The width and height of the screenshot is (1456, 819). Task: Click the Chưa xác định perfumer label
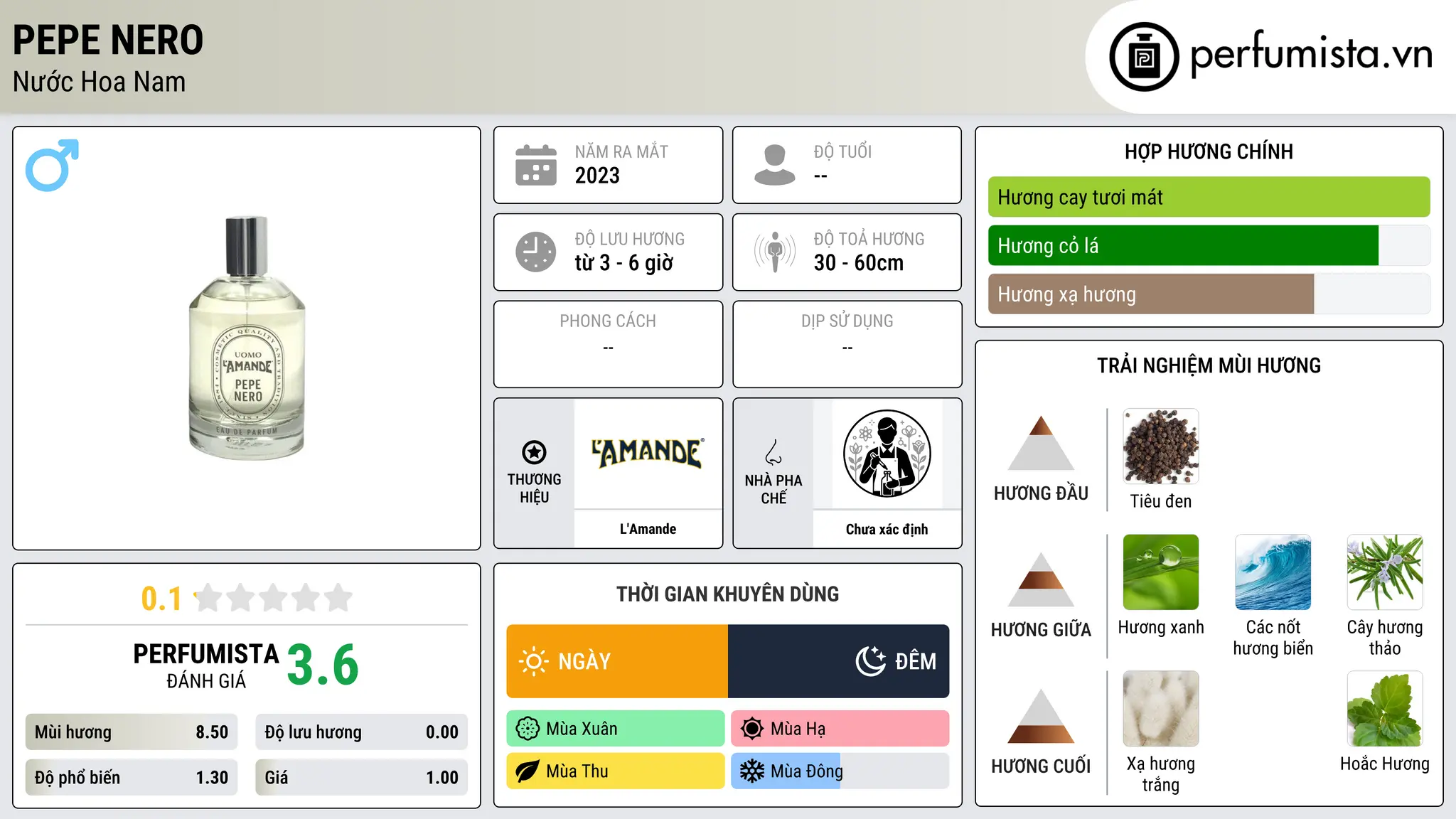click(x=887, y=529)
